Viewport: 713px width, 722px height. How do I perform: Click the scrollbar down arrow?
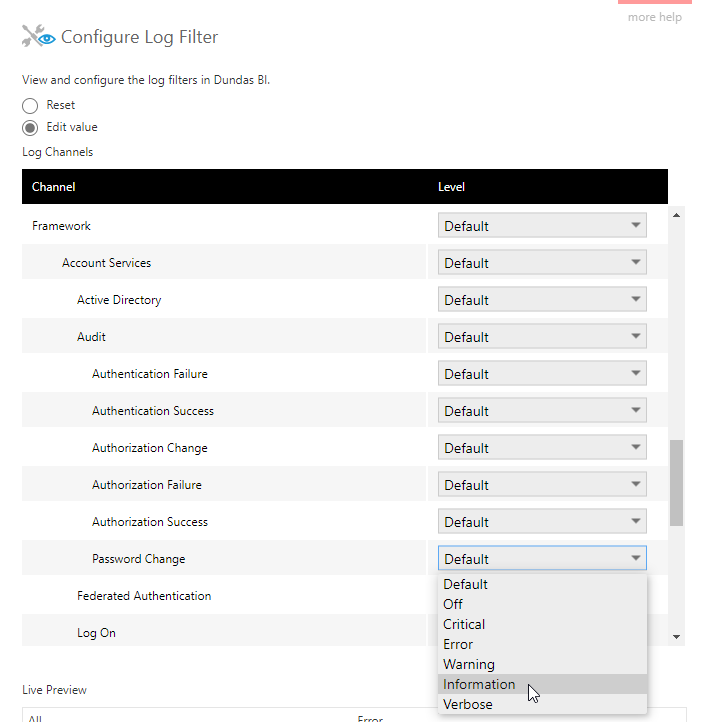pos(676,637)
